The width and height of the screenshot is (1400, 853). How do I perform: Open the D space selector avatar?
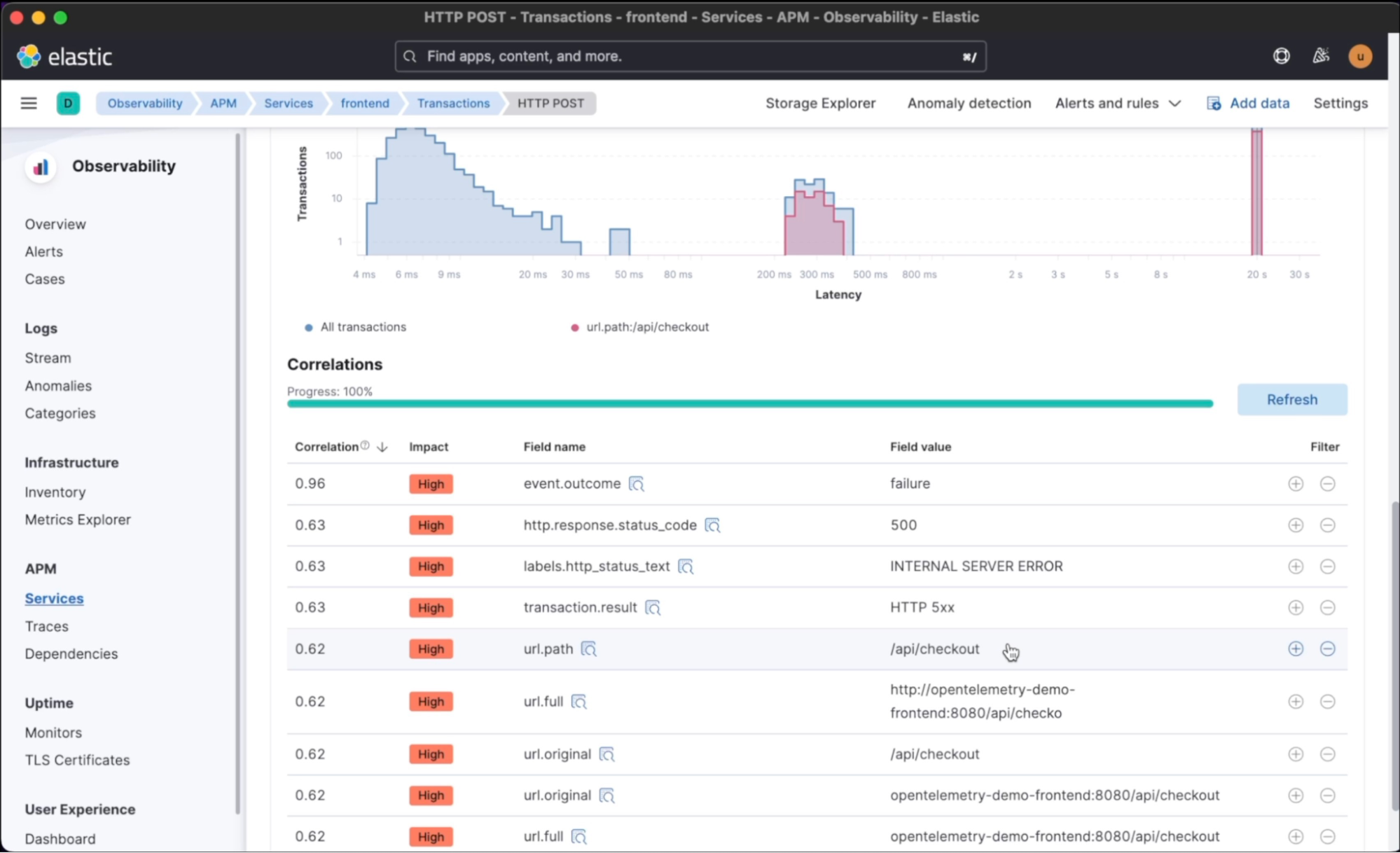[68, 103]
